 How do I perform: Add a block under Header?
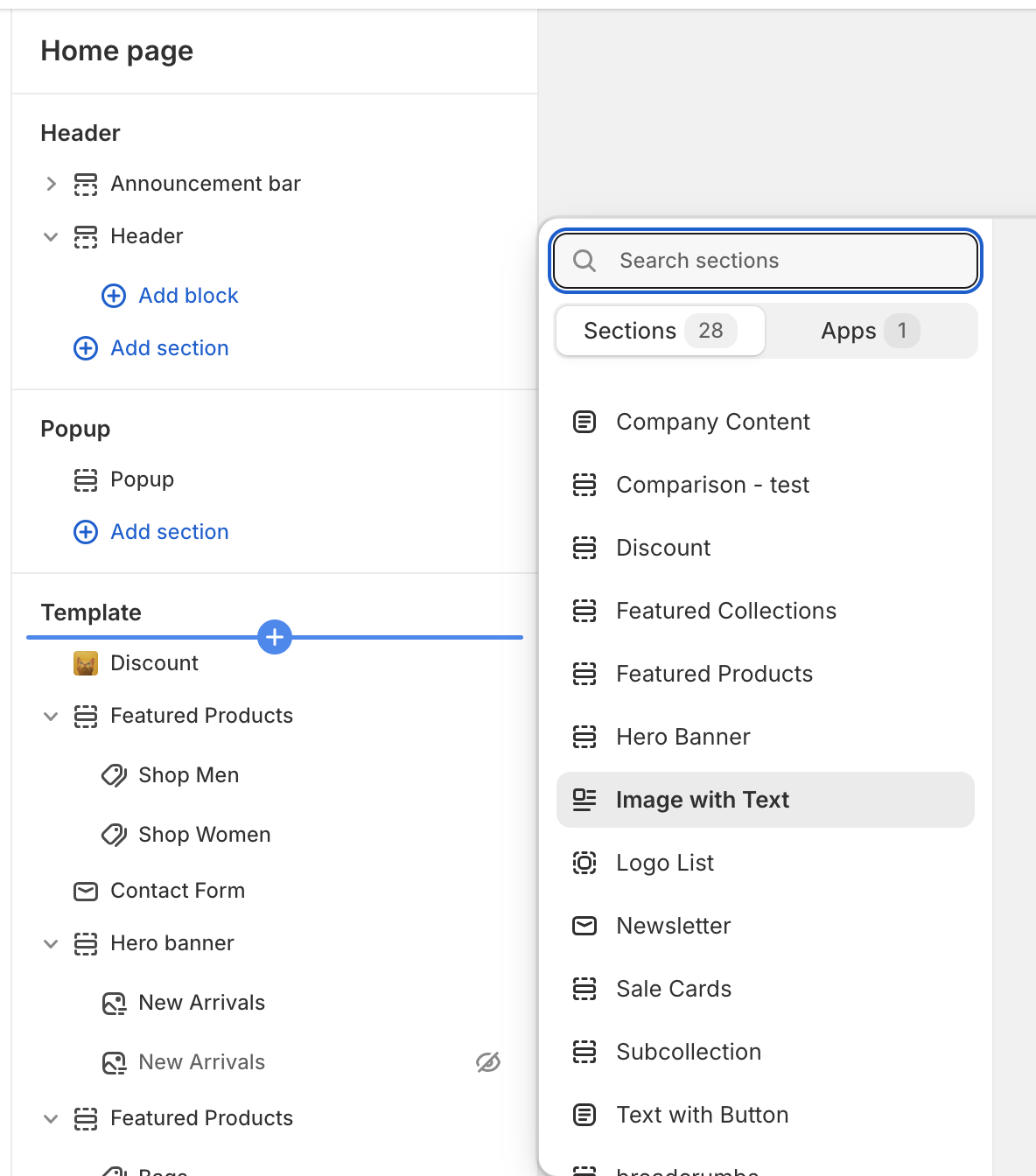pyautogui.click(x=171, y=296)
